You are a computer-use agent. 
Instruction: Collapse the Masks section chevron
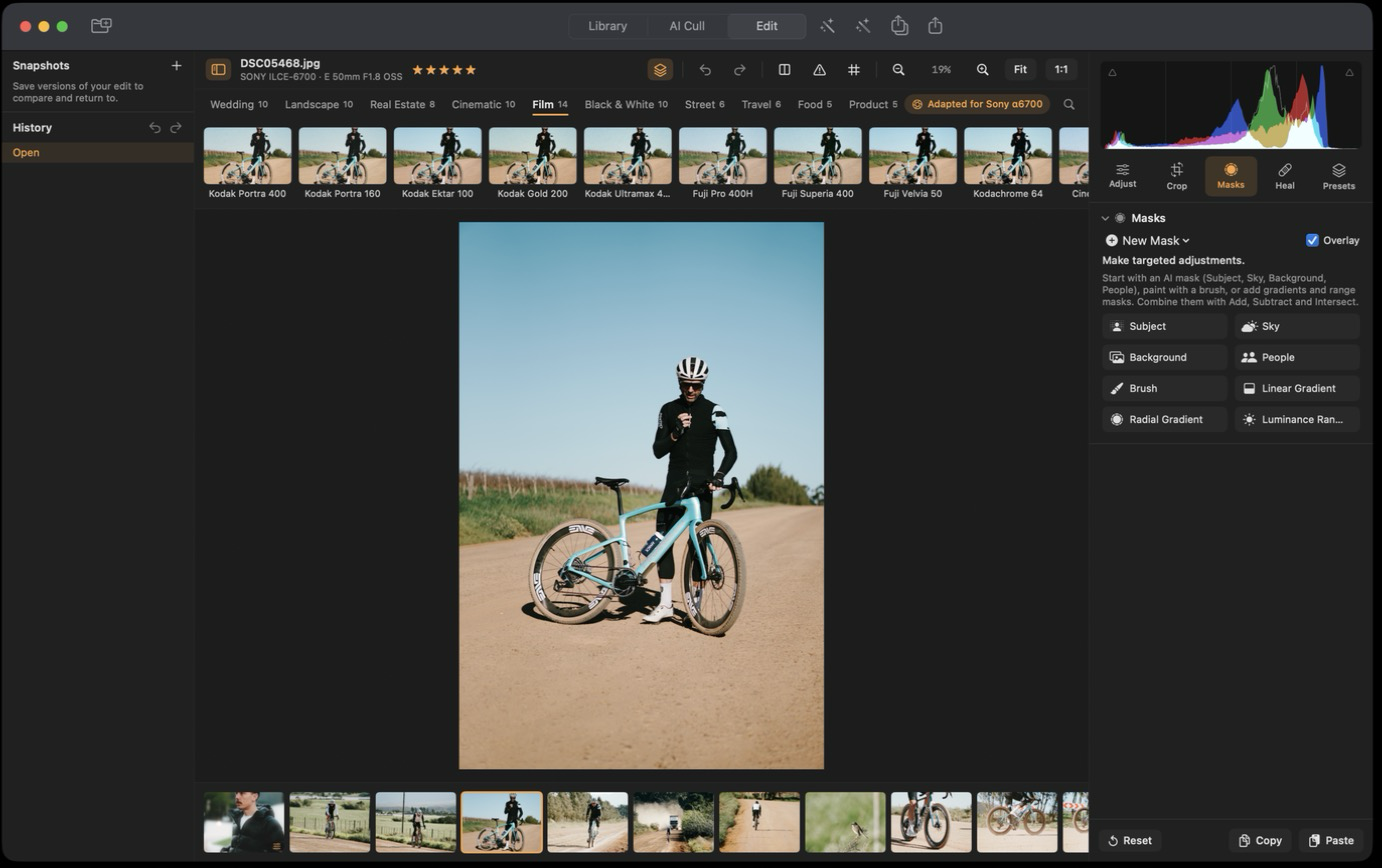(x=1106, y=218)
